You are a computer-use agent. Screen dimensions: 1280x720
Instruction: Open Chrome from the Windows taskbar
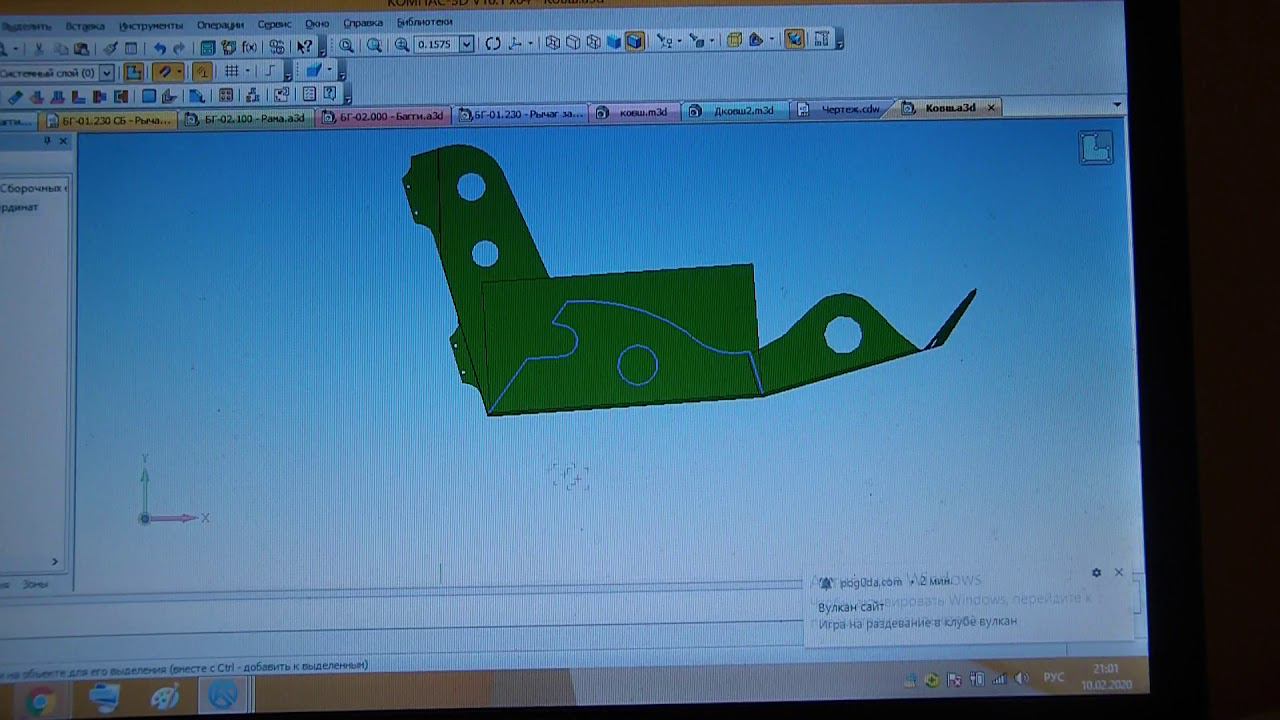click(x=41, y=700)
